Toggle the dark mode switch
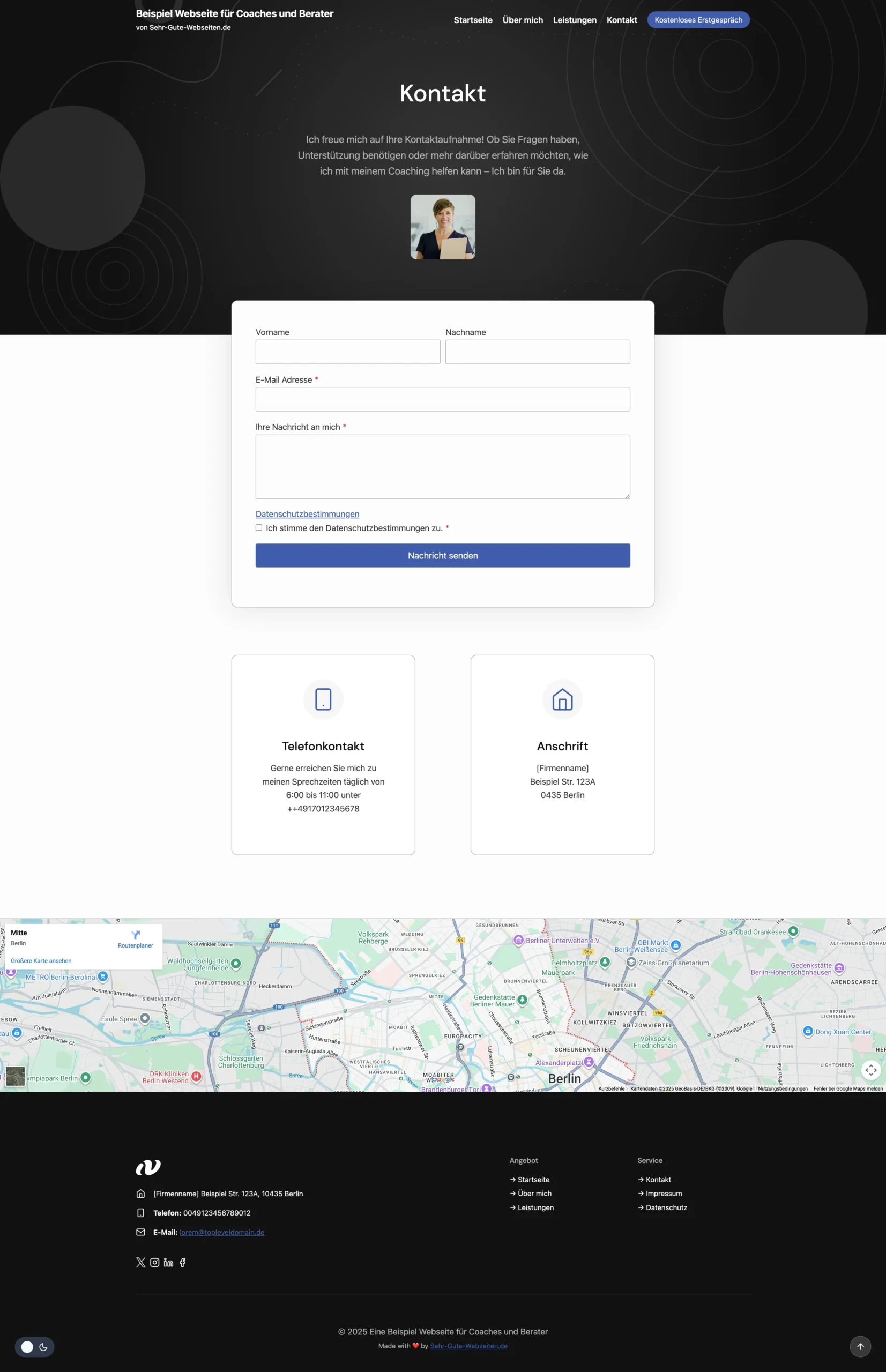886x1372 pixels. coord(34,1347)
